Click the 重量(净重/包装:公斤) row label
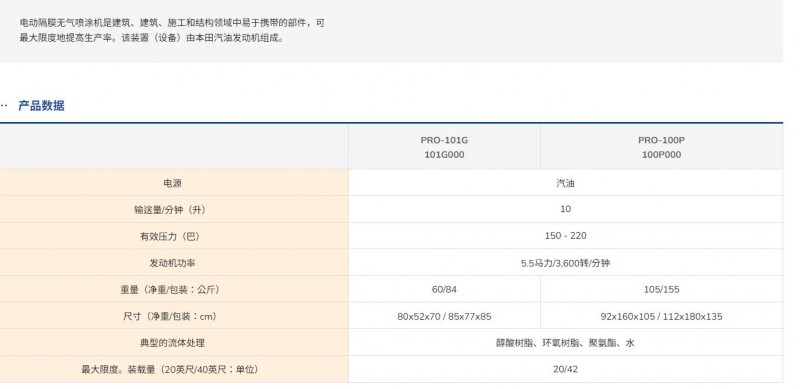 point(172,289)
